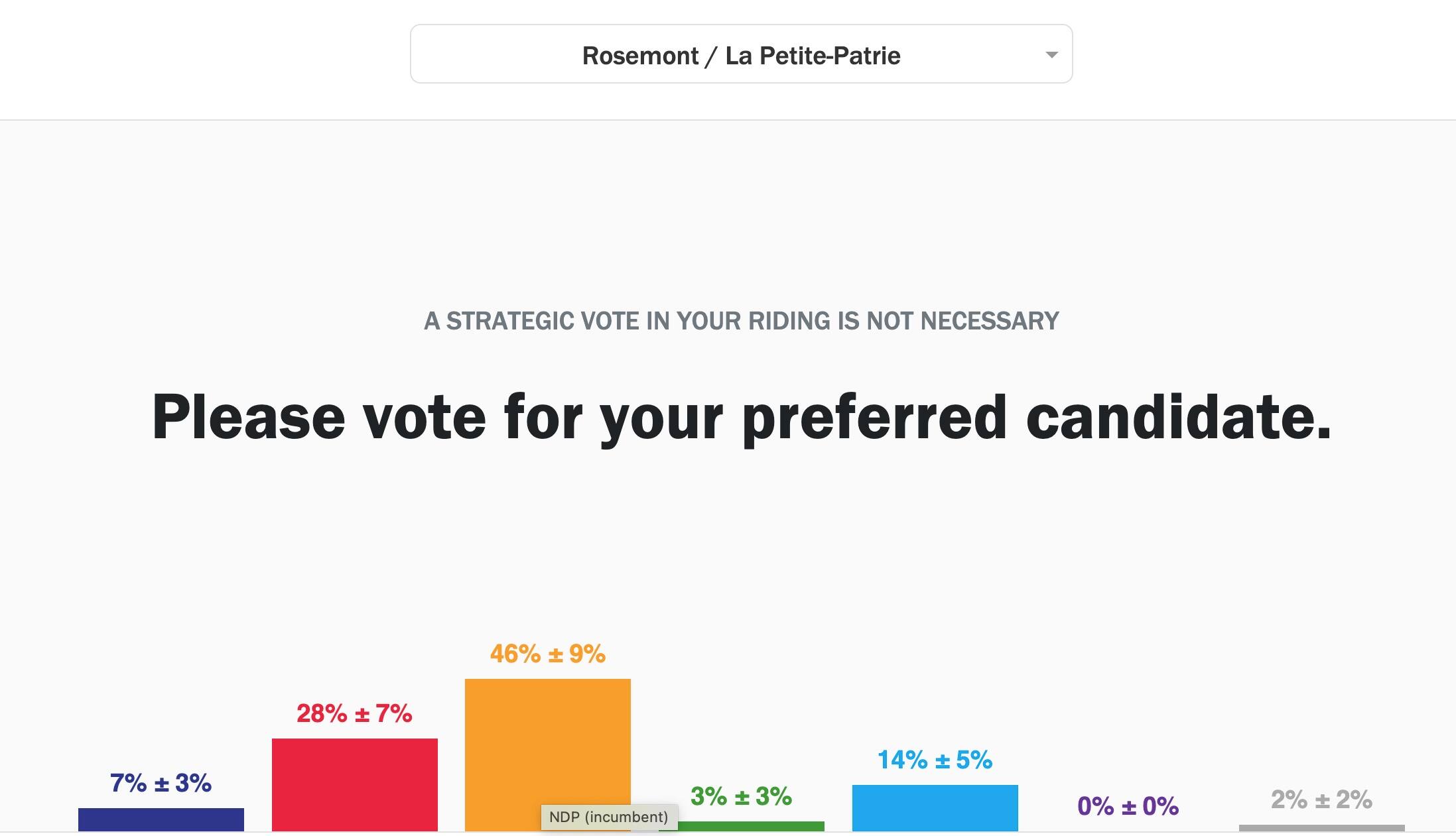Image resolution: width=1456 pixels, height=836 pixels.
Task: Click the thin gray 2% bar
Action: (x=1322, y=828)
